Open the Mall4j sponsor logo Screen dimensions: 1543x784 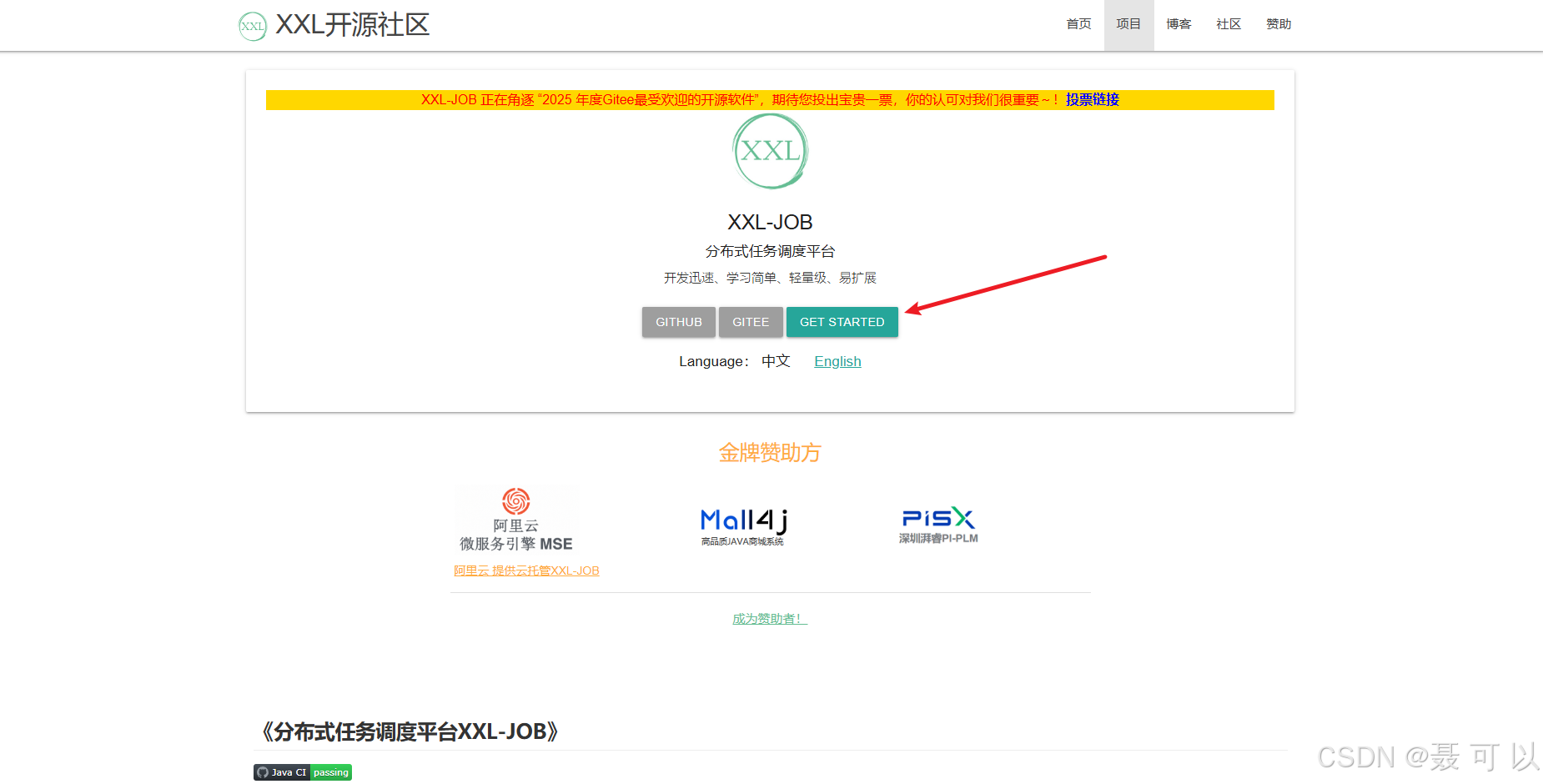[x=743, y=526]
